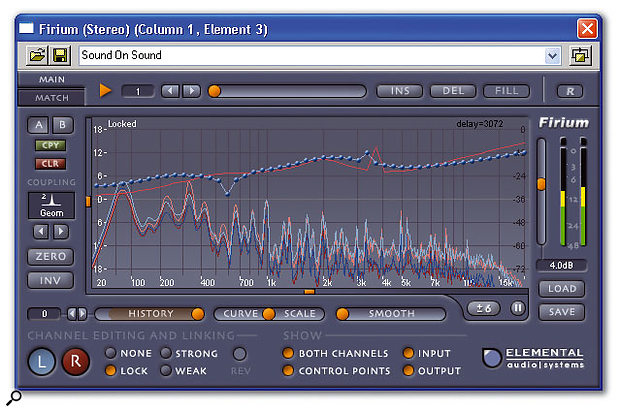Click the HISTORY slider knob
The width and height of the screenshot is (620, 412).
(198, 314)
